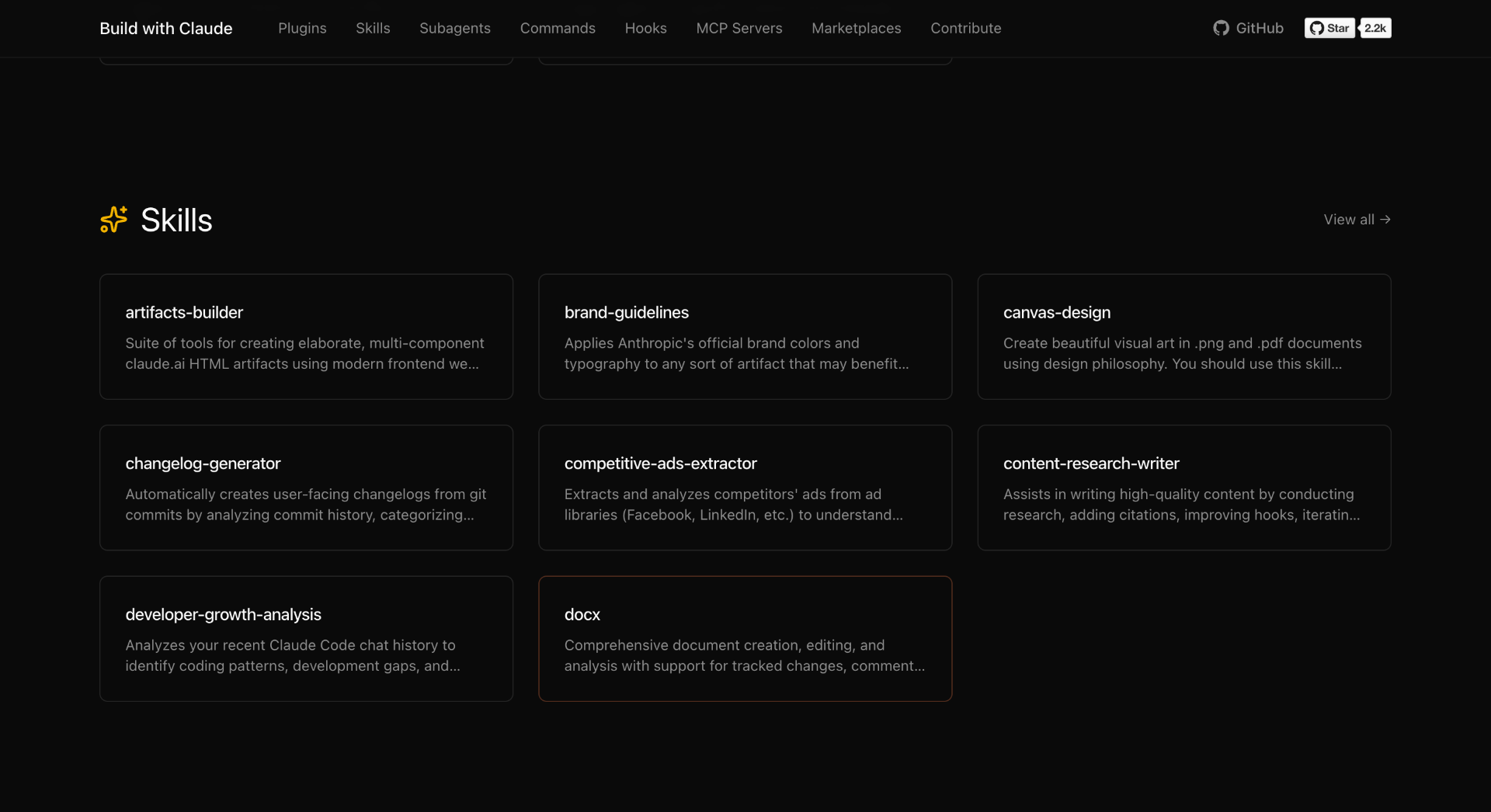Choose the competitive-ads-extractor card

[745, 488]
